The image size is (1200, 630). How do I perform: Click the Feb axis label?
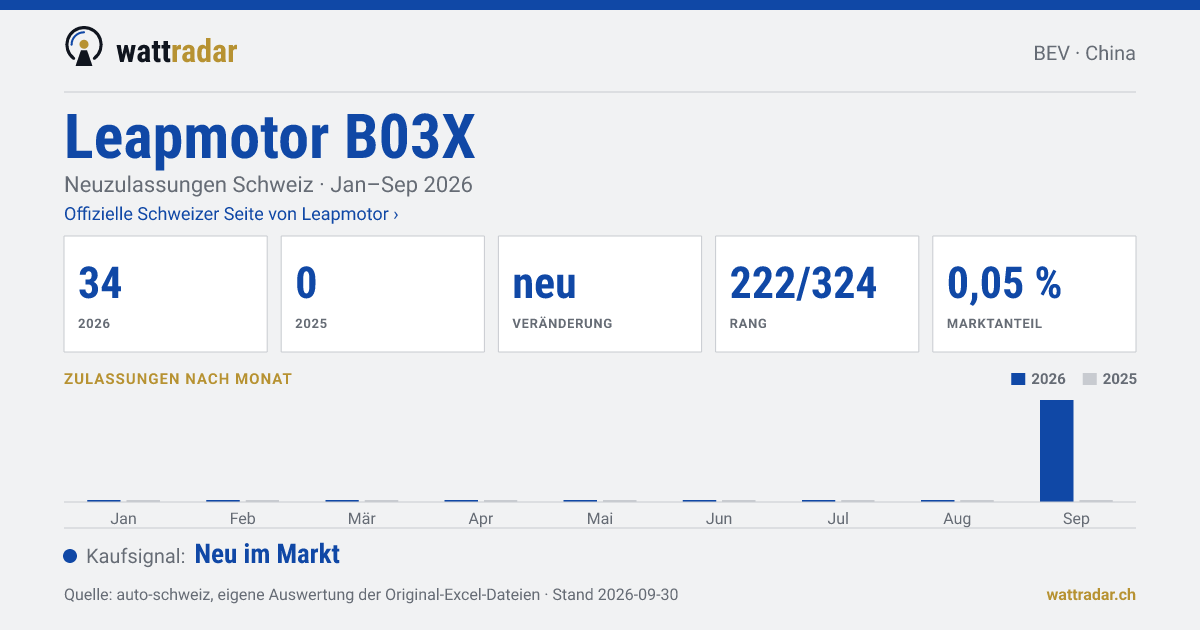click(x=243, y=518)
